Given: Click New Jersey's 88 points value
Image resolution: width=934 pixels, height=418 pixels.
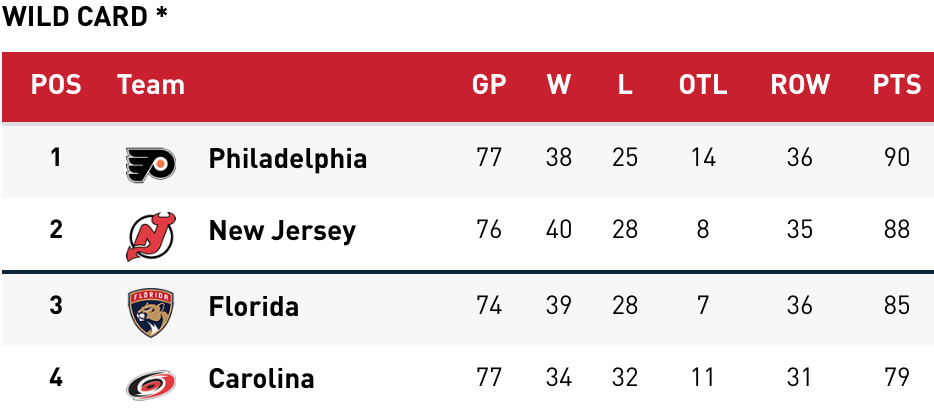Looking at the screenshot, I should point(896,230).
